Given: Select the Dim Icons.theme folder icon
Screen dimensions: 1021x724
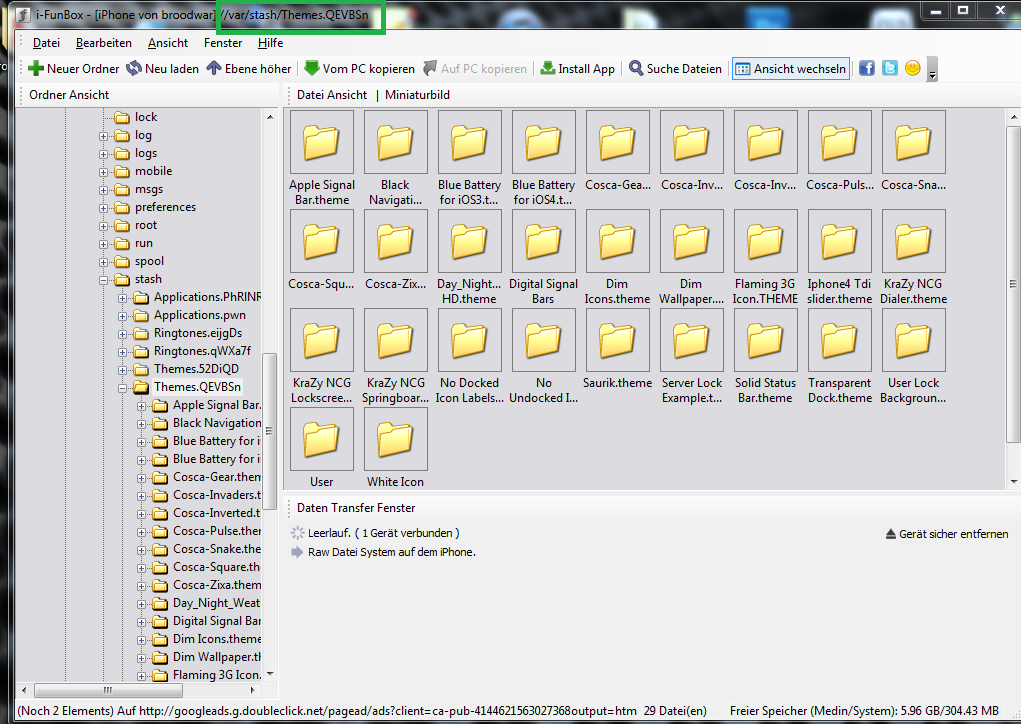Looking at the screenshot, I should [x=618, y=241].
